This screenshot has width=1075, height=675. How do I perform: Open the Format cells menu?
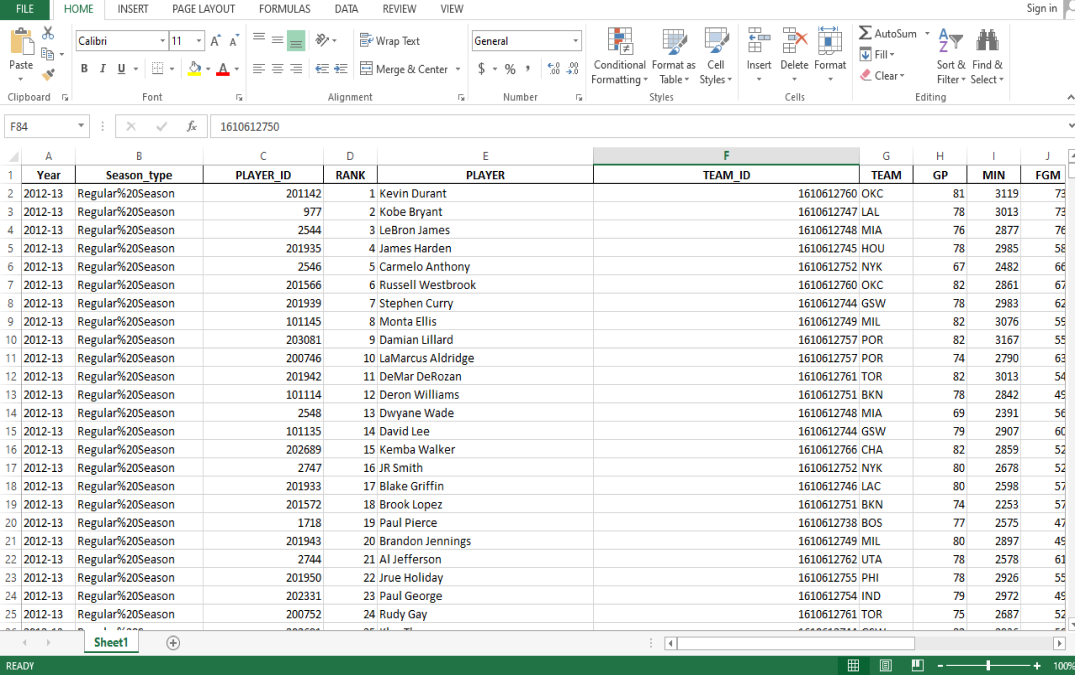[830, 55]
